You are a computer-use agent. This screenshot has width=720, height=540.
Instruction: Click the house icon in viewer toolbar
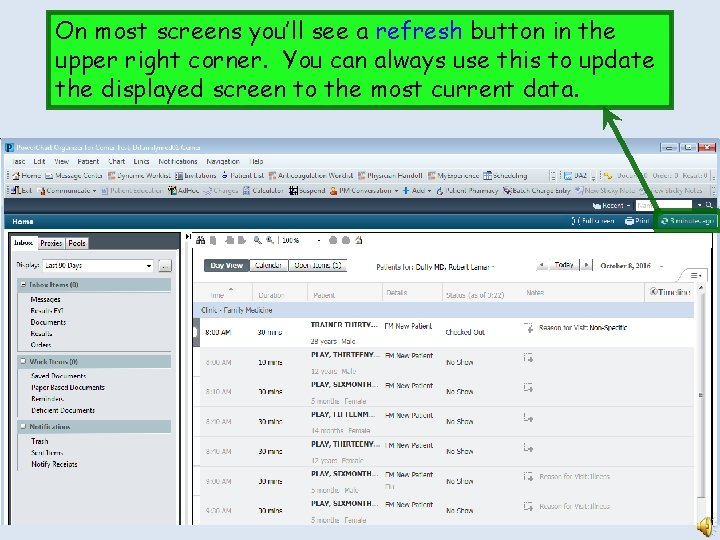(x=359, y=240)
